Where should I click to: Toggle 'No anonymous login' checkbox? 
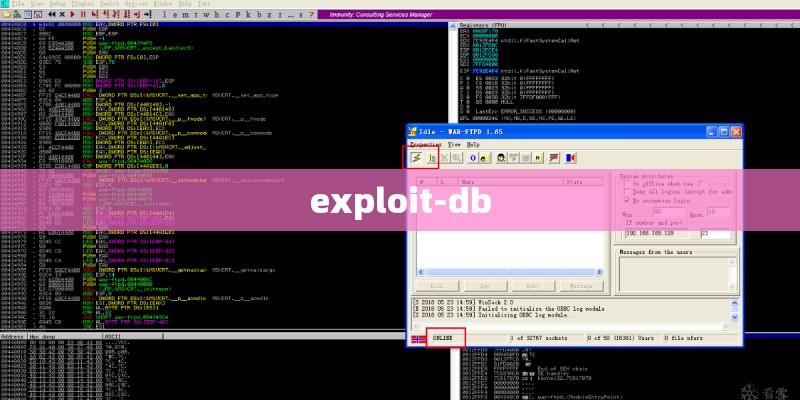(x=628, y=201)
